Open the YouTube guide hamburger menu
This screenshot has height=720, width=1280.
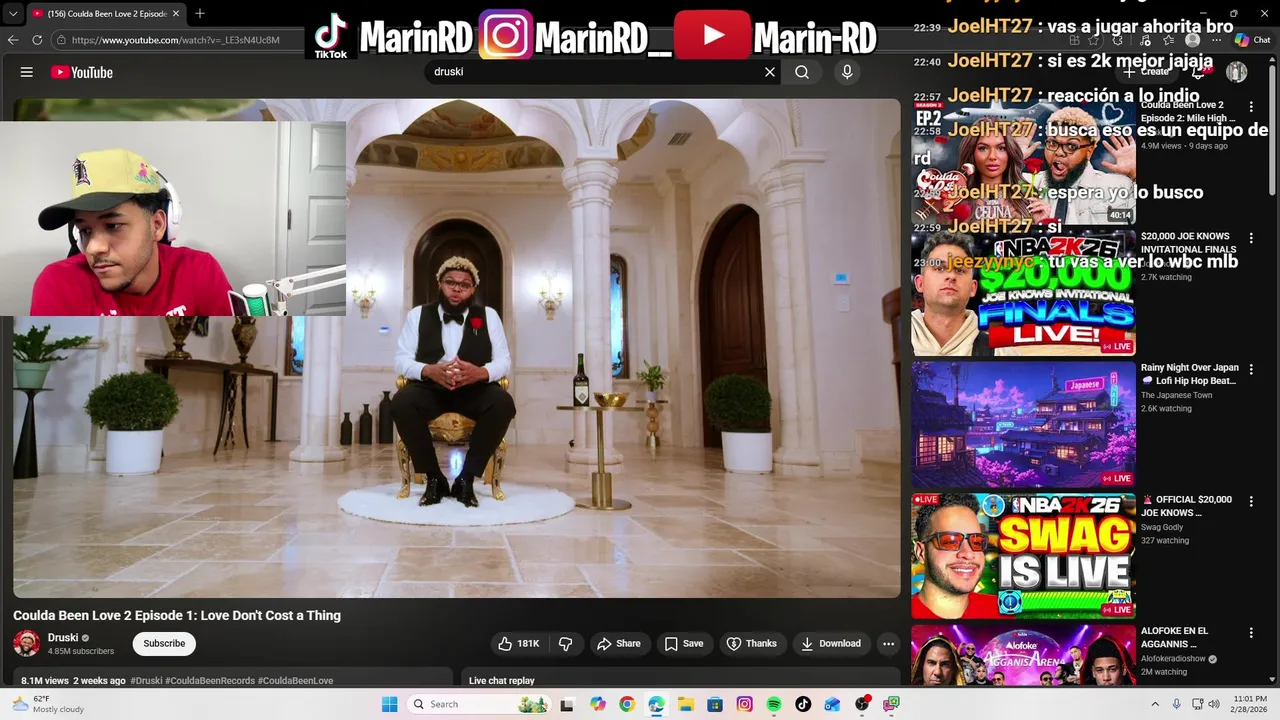[27, 72]
